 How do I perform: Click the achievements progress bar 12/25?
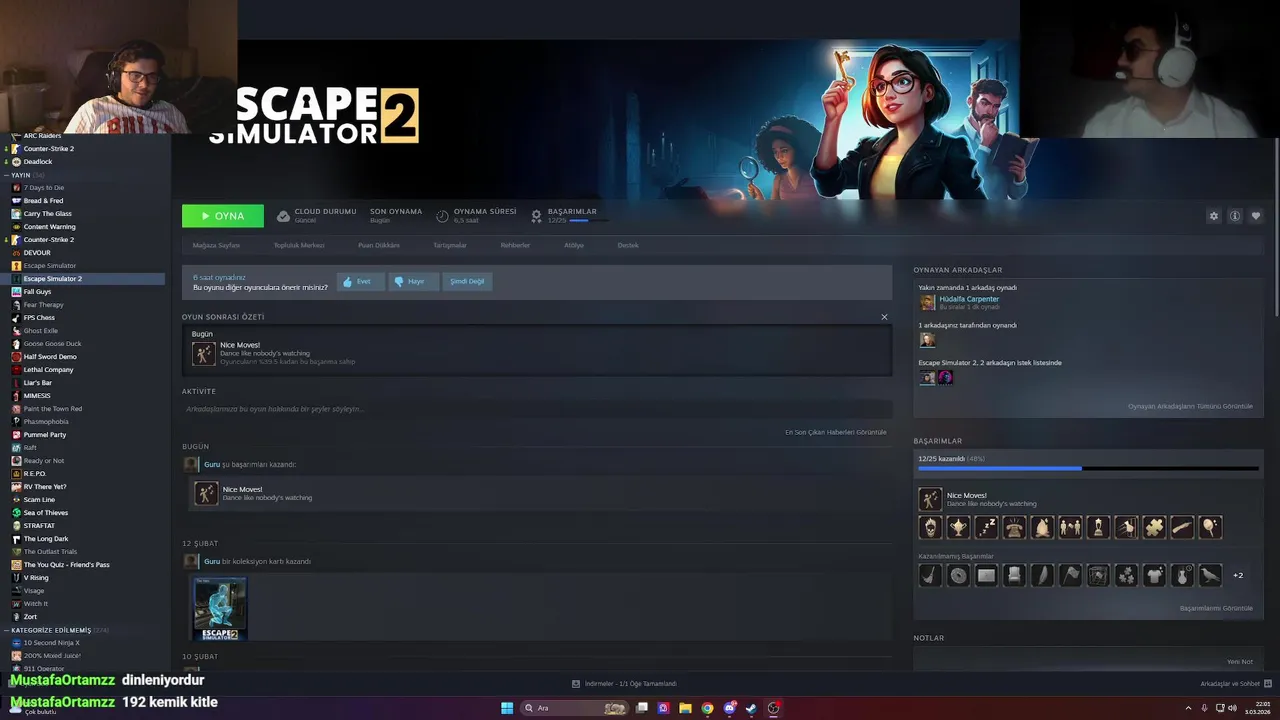pos(1088,467)
